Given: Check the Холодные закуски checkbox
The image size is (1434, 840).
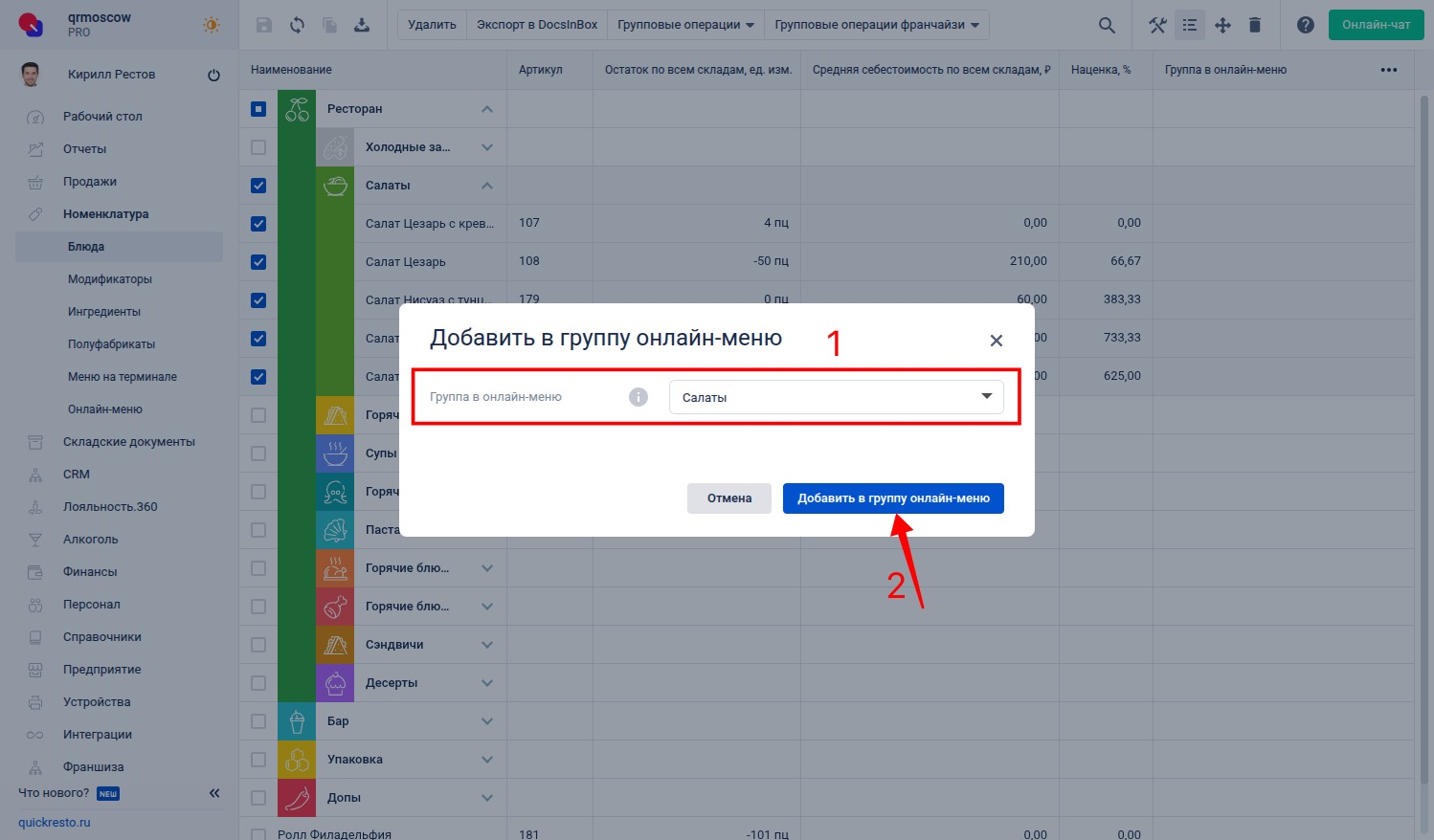Looking at the screenshot, I should 258,147.
